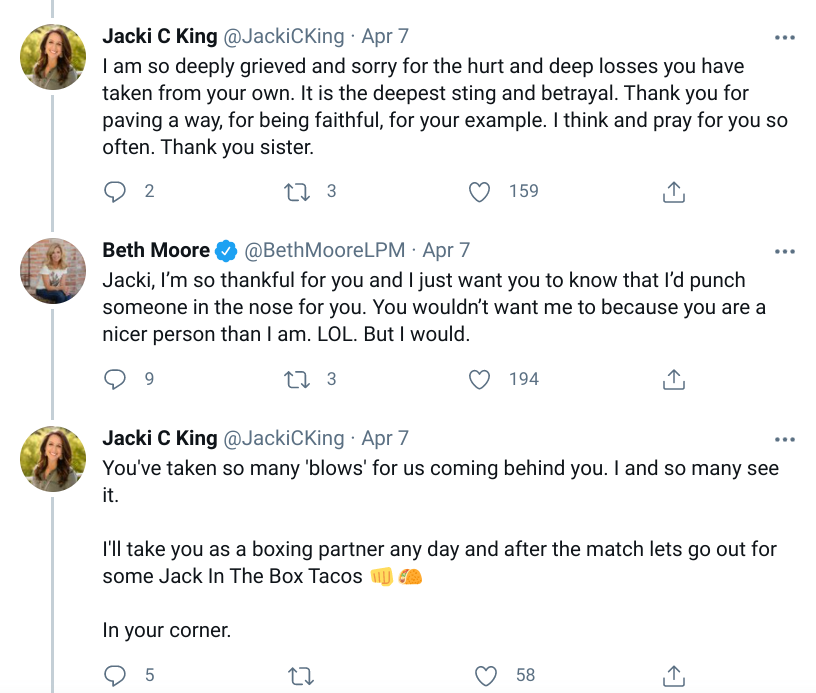Screen dimensions: 816x693
Task: Open Jacki C King's avatar on first tweet
Action: (x=53, y=57)
